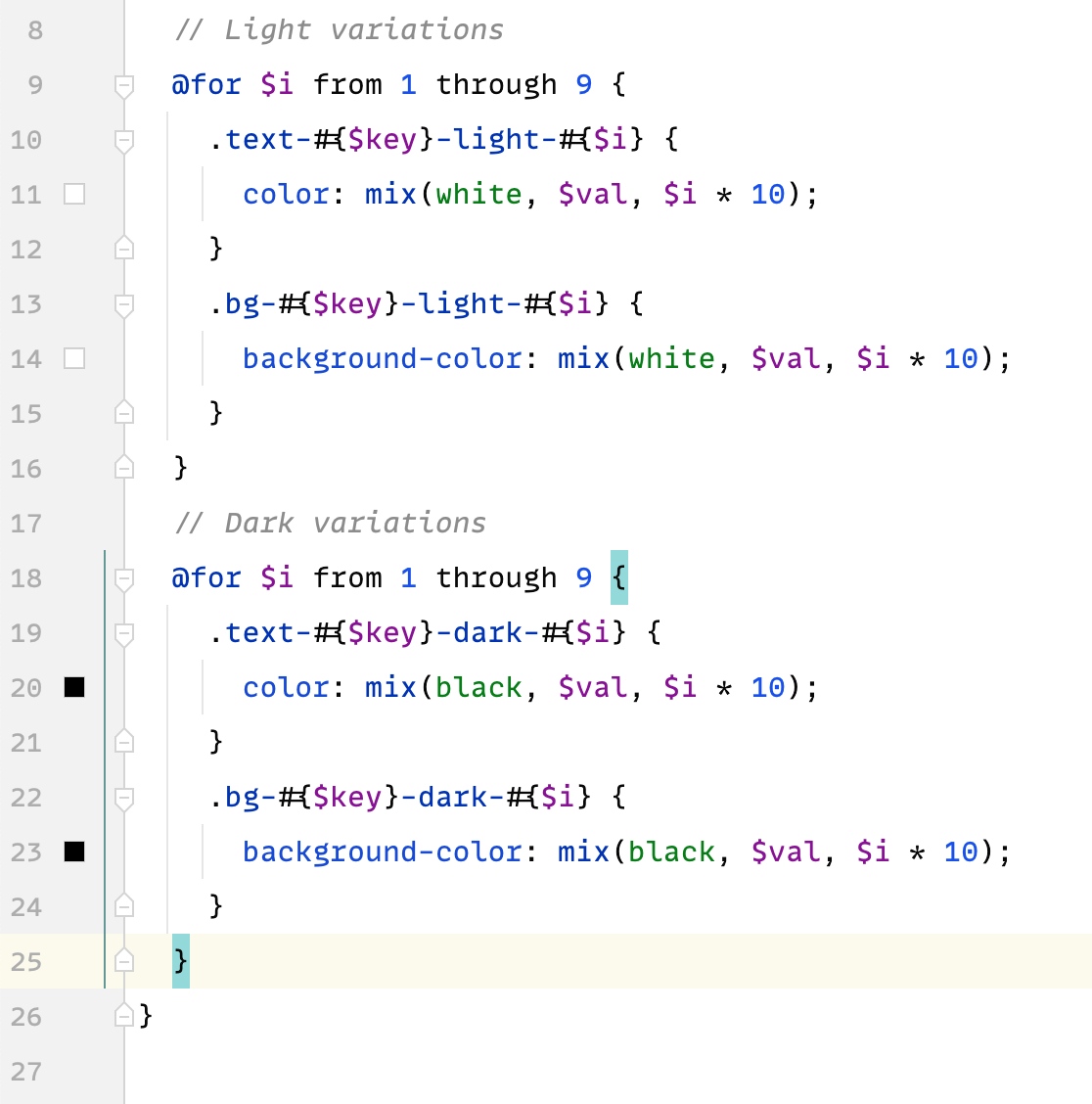This screenshot has width=1092, height=1104.
Task: Click 'black' value on line 20
Action: pyautogui.click(x=478, y=688)
